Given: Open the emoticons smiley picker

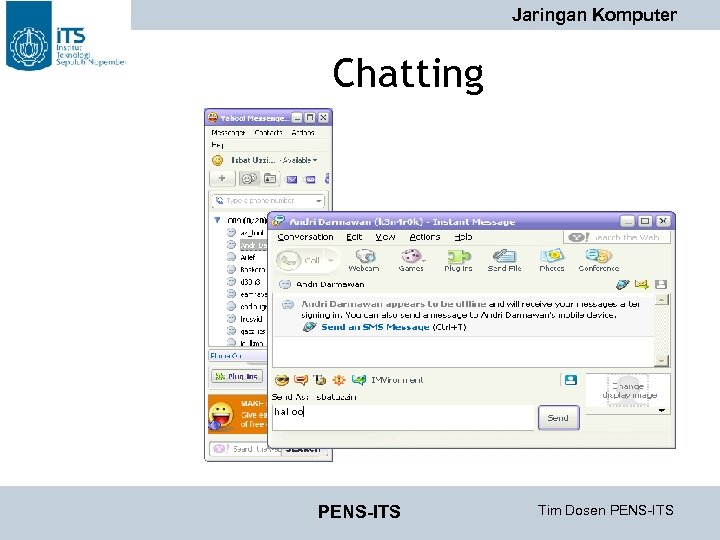Looking at the screenshot, I should [x=281, y=380].
